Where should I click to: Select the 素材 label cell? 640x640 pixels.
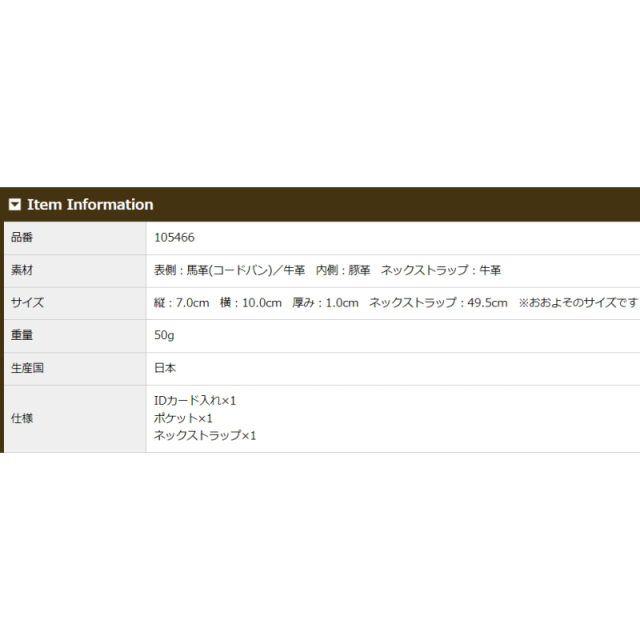click(x=75, y=271)
